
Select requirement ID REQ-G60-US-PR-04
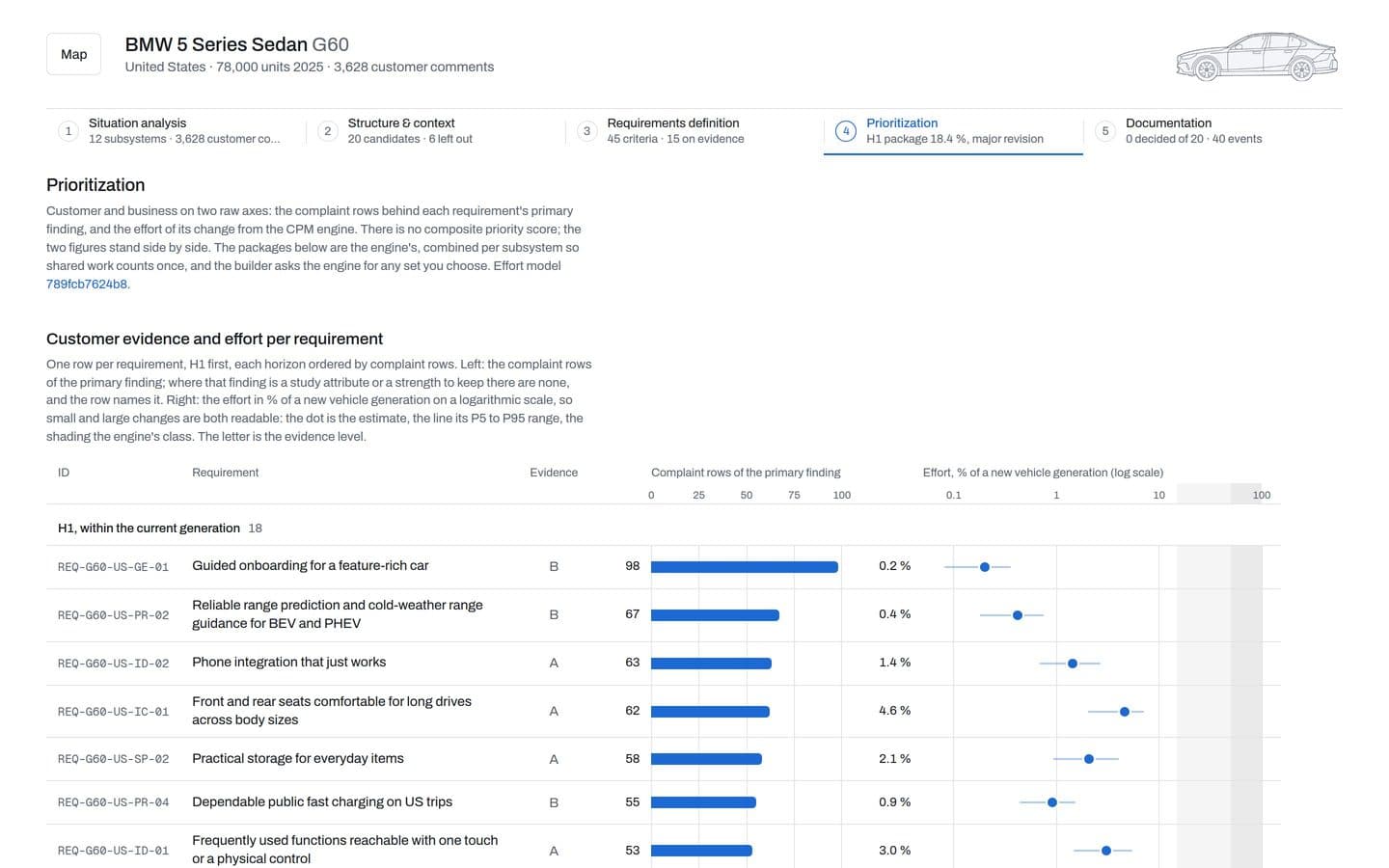113,802
